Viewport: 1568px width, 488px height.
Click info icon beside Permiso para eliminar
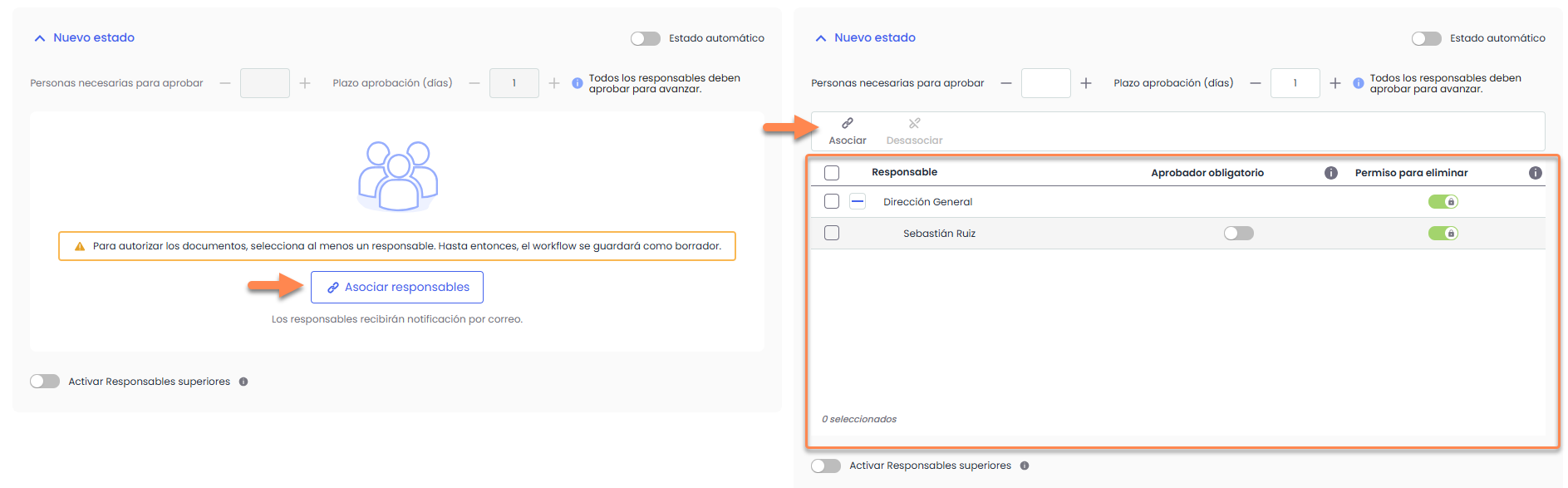pos(1535,173)
